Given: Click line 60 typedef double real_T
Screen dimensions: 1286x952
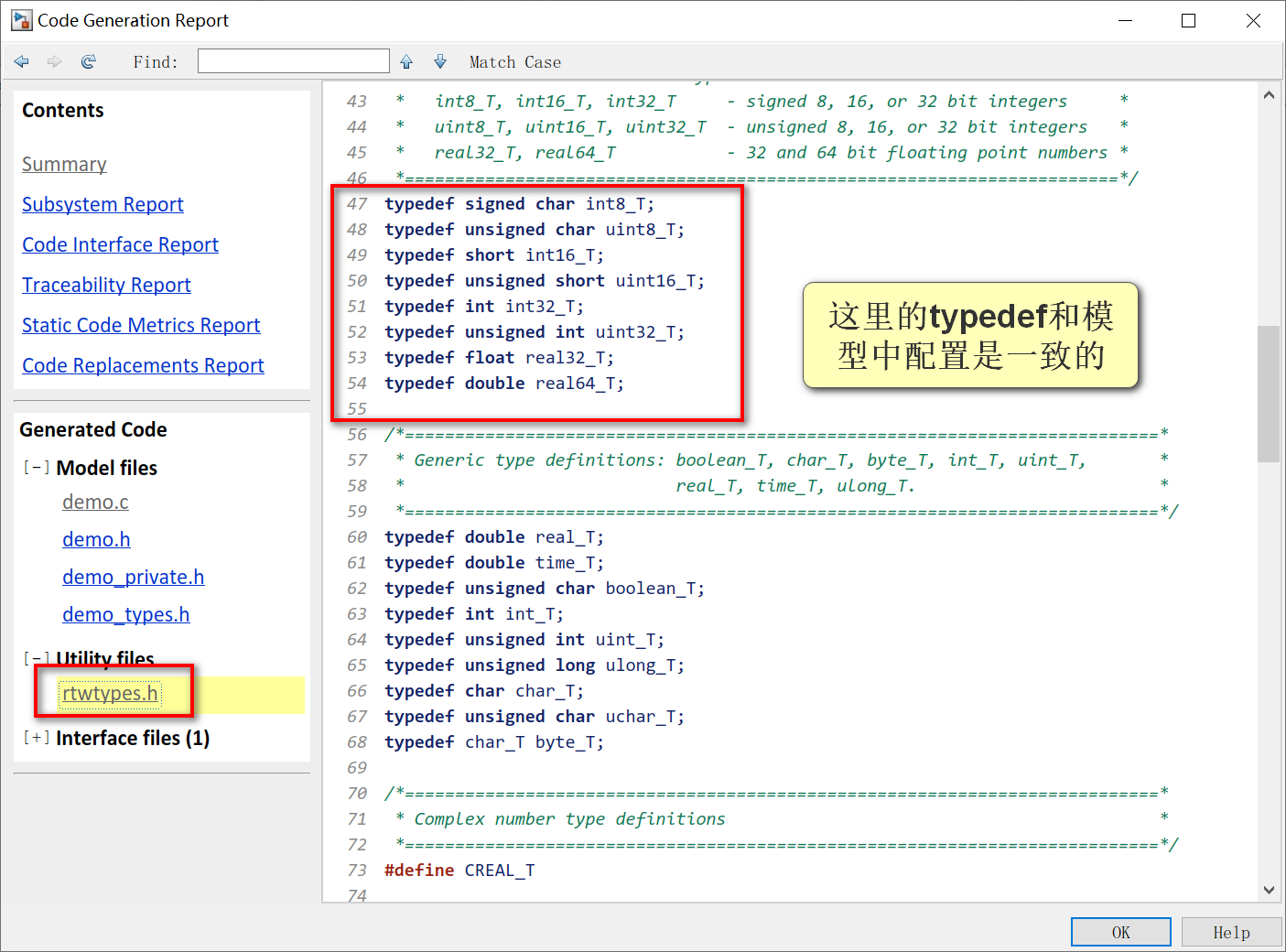Looking at the screenshot, I should (494, 537).
